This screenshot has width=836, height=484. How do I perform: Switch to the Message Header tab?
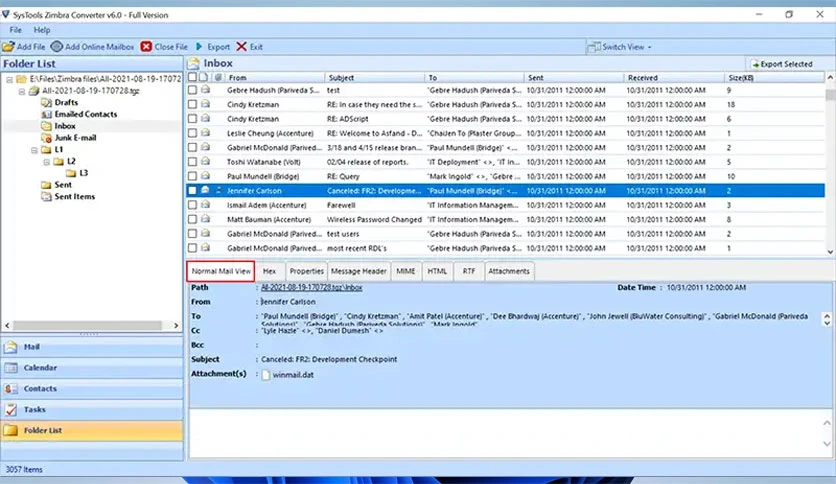click(x=359, y=271)
